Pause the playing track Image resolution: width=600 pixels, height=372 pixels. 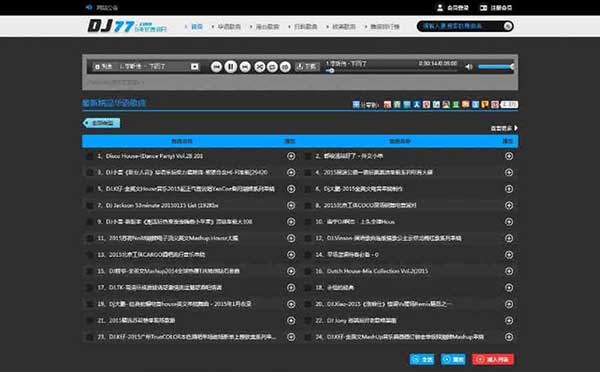click(230, 67)
